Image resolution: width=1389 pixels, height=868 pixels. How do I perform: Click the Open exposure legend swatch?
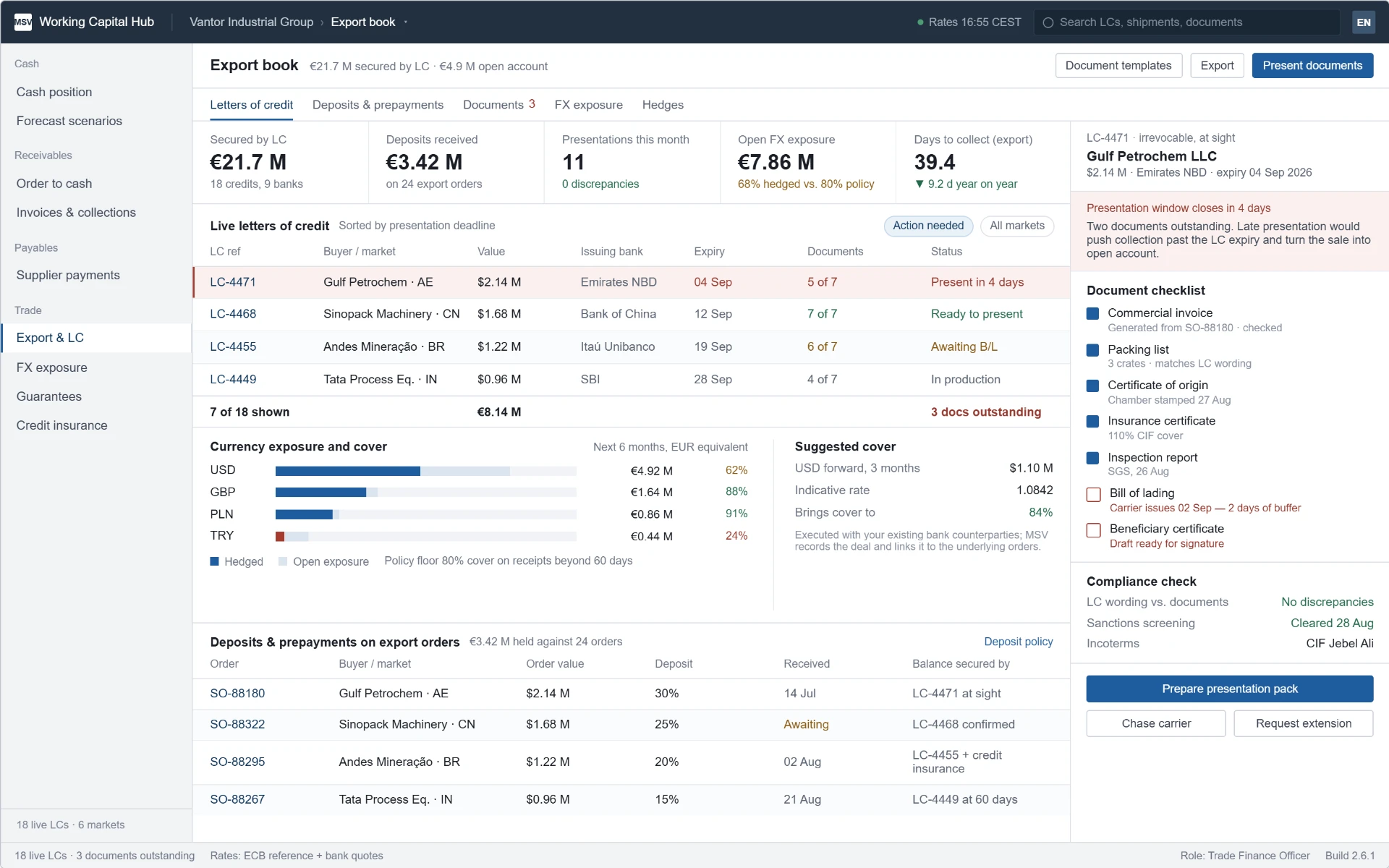pyautogui.click(x=283, y=561)
